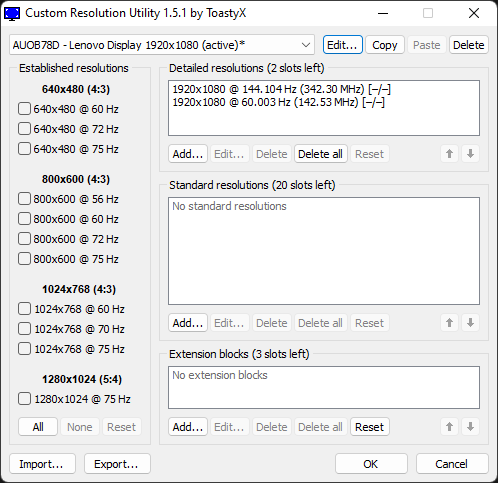Enable 640x480 @ 60 Hz checkbox
The width and height of the screenshot is (498, 483).
[24, 109]
